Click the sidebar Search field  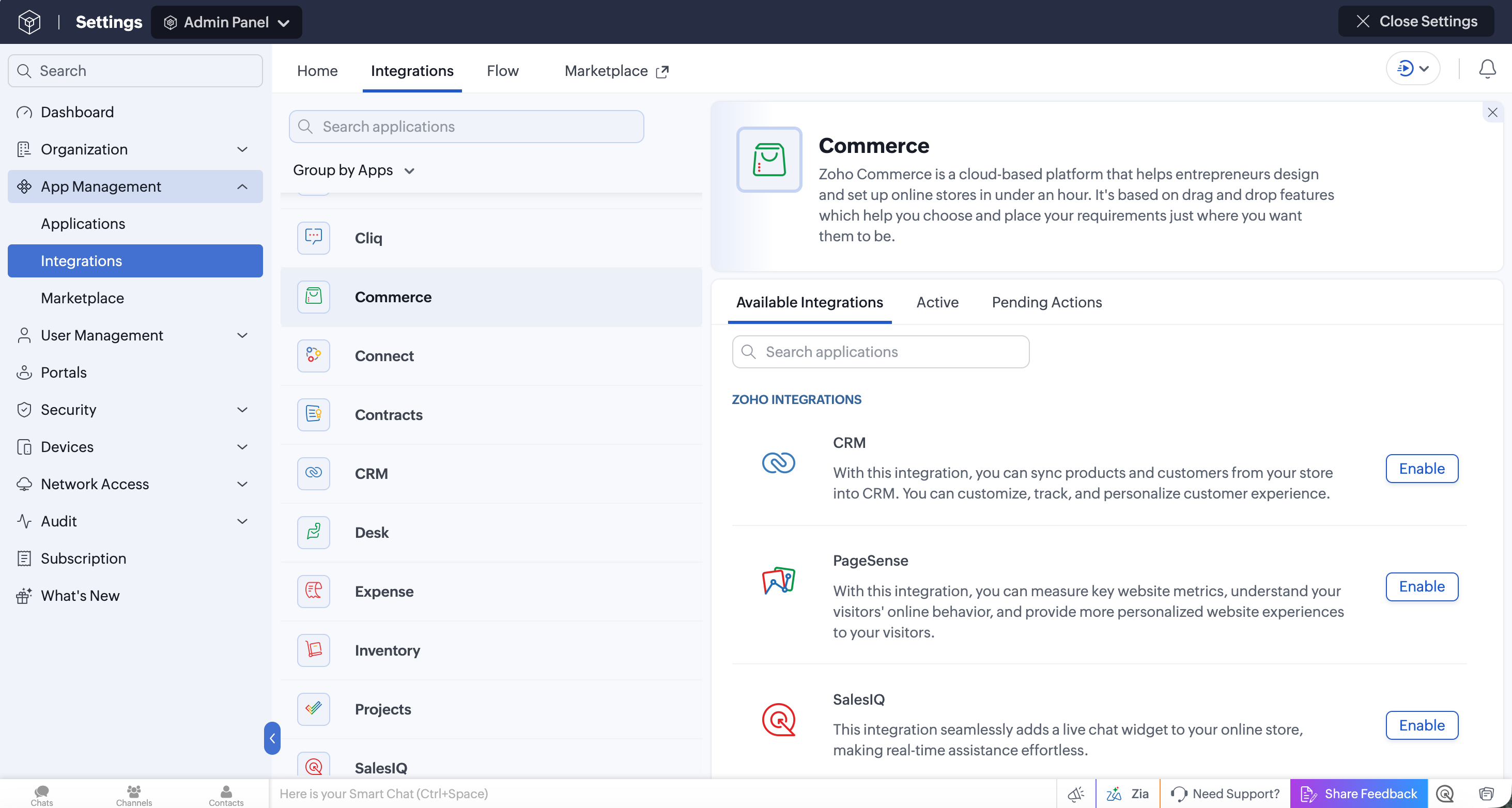pyautogui.click(x=135, y=71)
